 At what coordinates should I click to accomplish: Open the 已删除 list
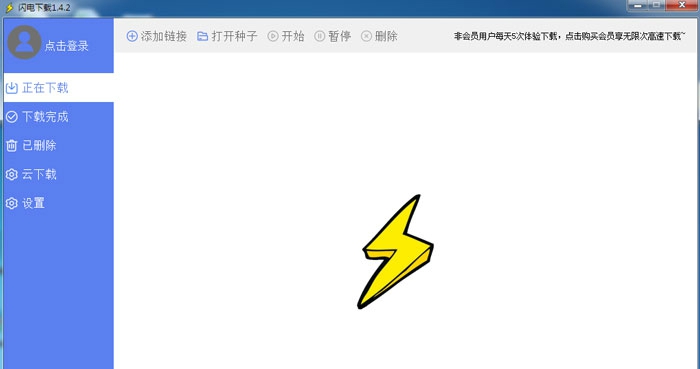tap(58, 145)
